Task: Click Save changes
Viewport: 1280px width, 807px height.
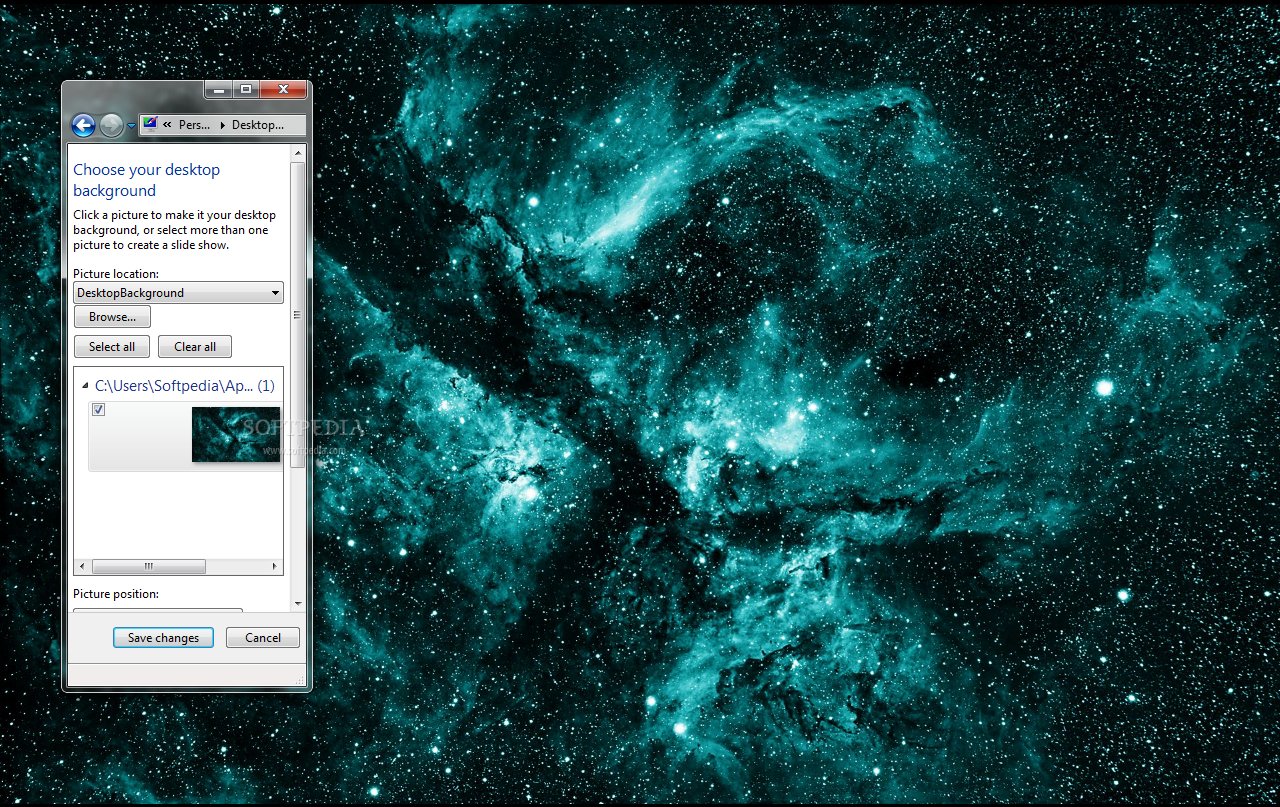Action: tap(163, 638)
